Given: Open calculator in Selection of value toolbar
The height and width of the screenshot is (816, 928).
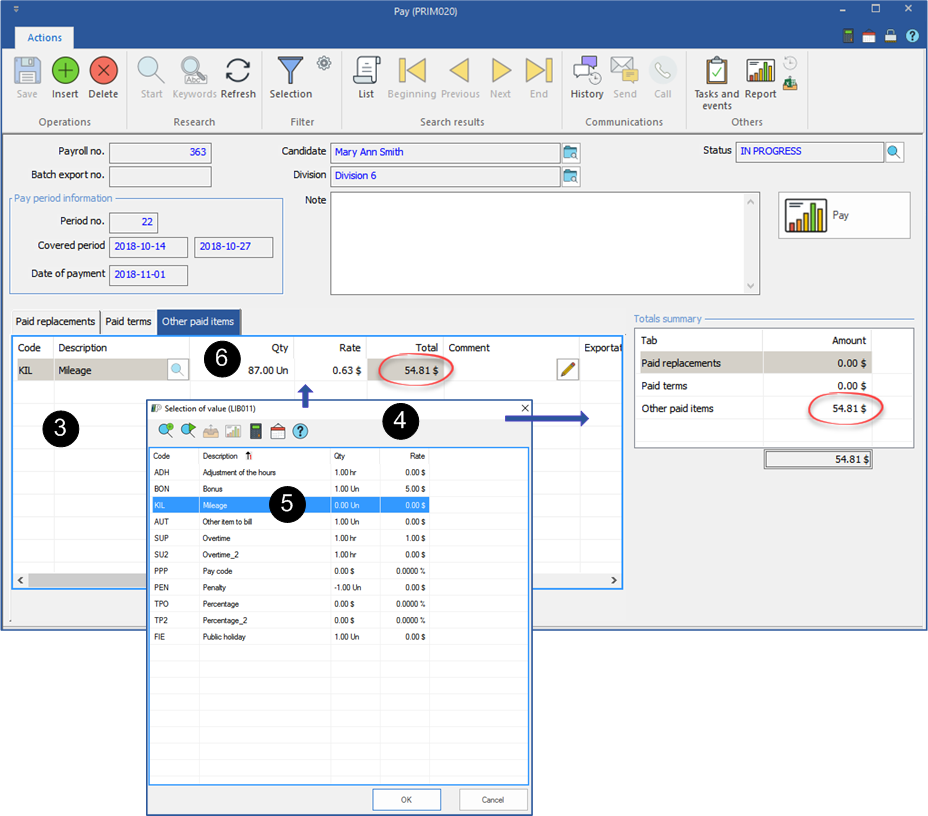Looking at the screenshot, I should 256,431.
